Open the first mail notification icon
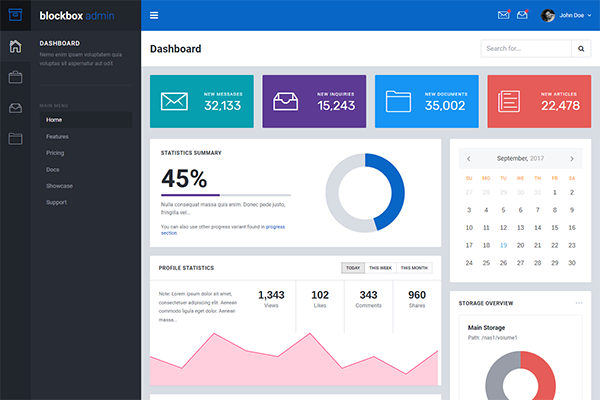Image resolution: width=600 pixels, height=400 pixels. (504, 15)
